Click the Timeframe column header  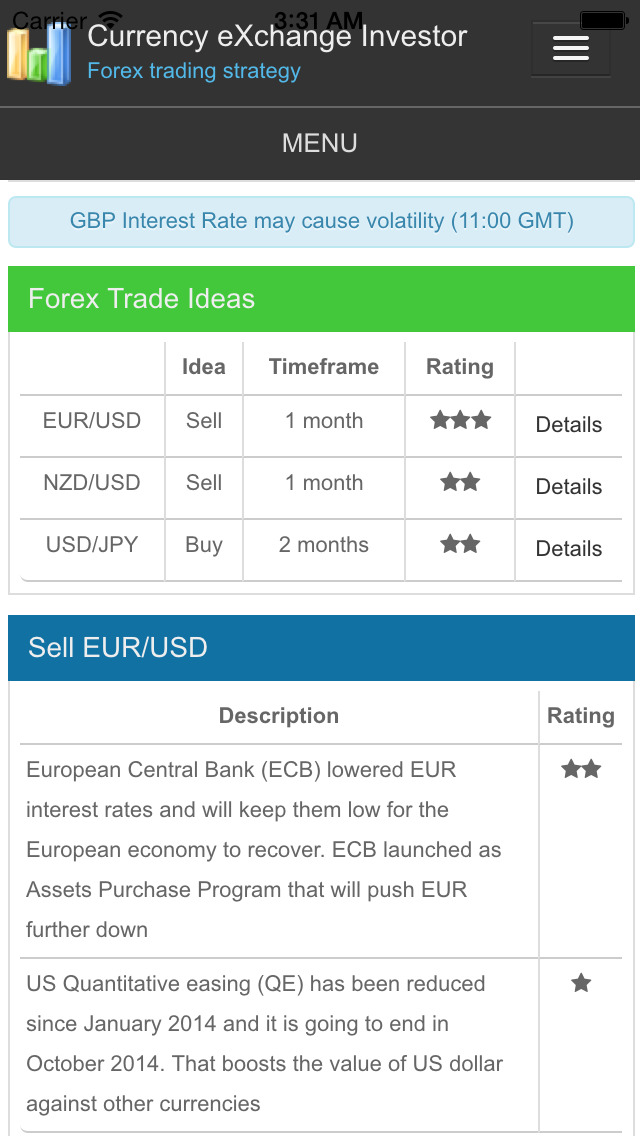[x=323, y=367]
